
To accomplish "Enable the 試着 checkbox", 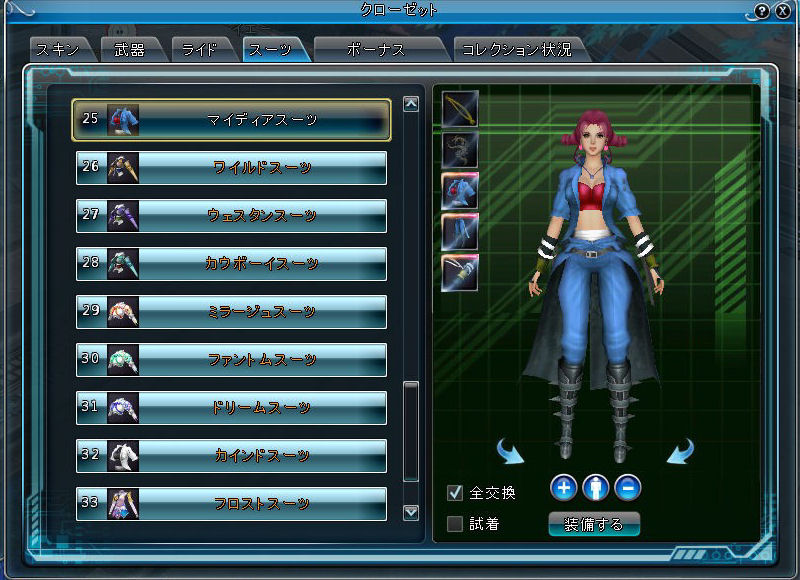I will tap(455, 523).
